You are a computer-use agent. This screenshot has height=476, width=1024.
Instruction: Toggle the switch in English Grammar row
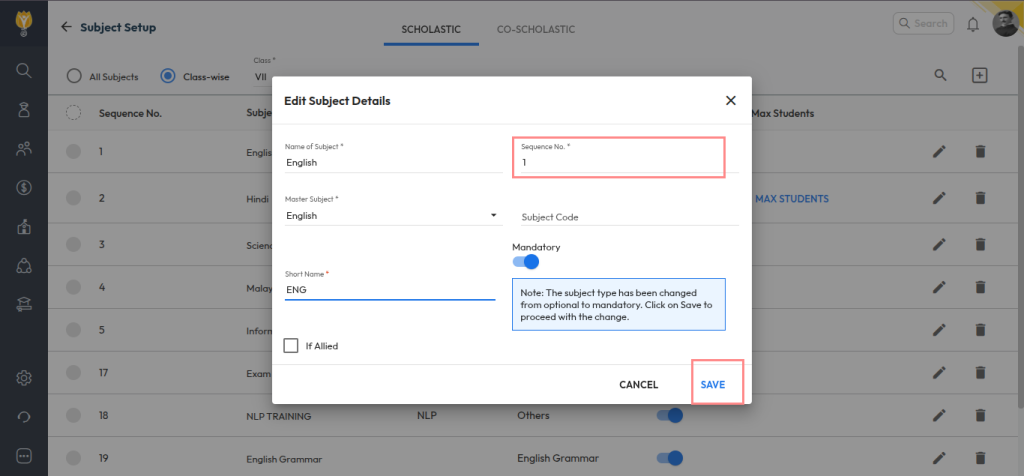click(x=670, y=458)
